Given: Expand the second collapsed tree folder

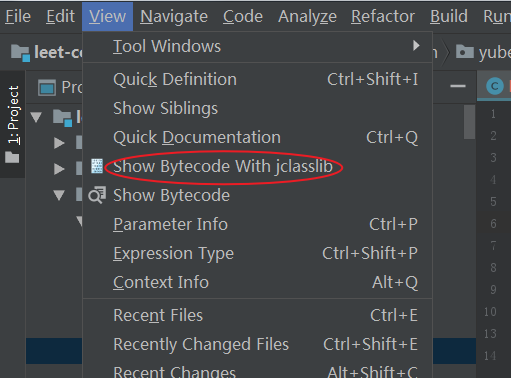Looking at the screenshot, I should coord(59,169).
